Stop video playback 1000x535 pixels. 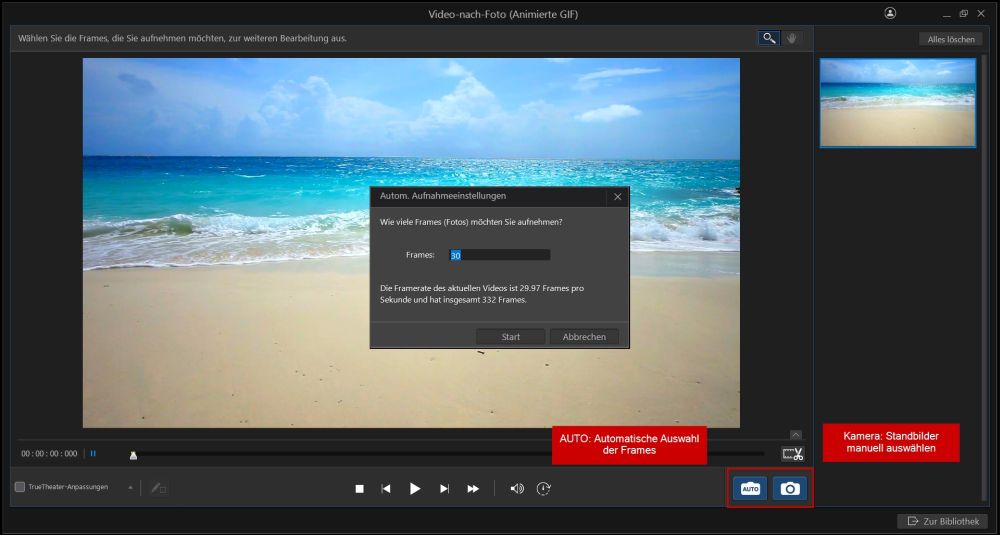click(x=360, y=488)
